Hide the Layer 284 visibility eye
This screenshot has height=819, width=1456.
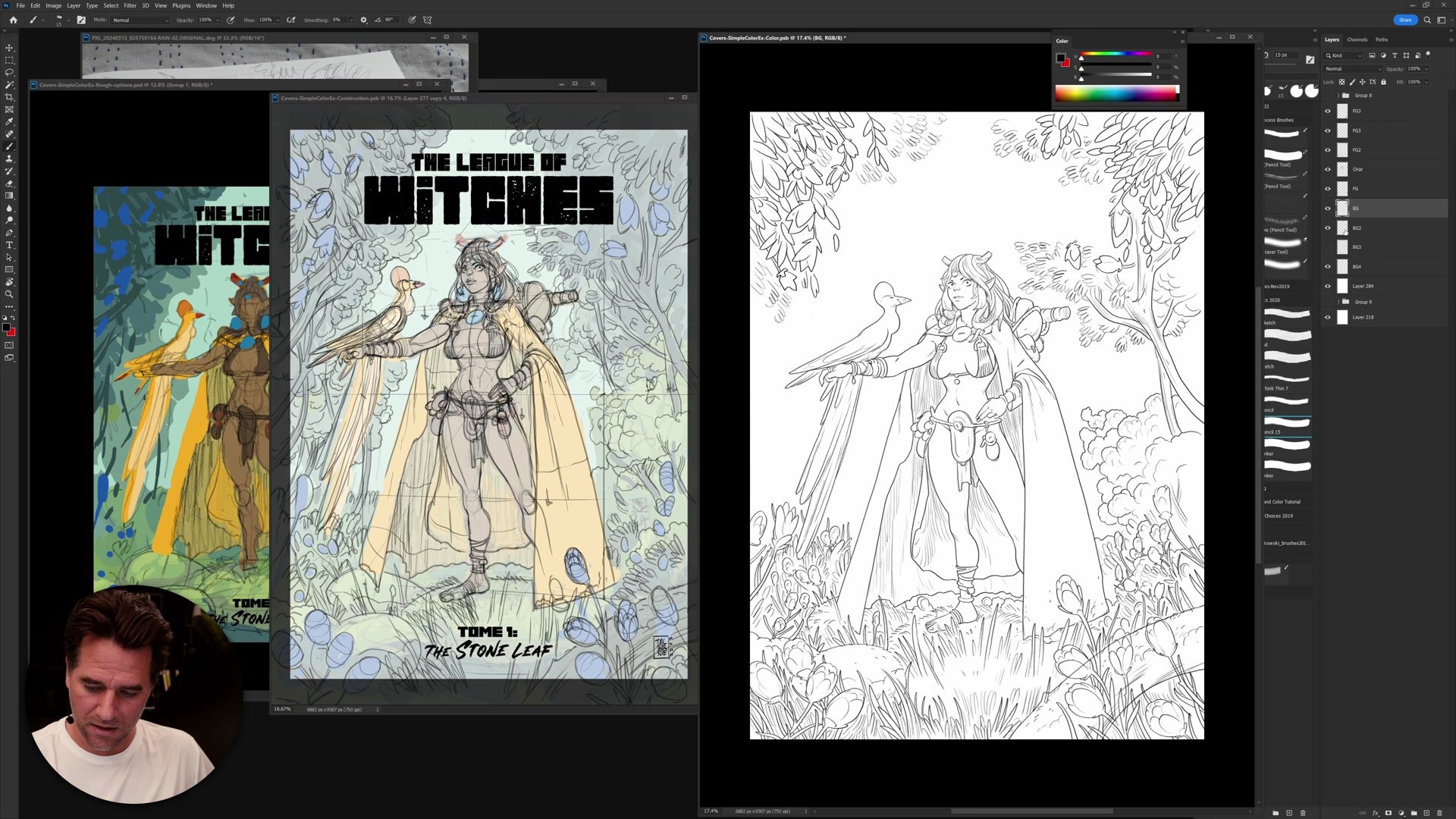(x=1328, y=286)
